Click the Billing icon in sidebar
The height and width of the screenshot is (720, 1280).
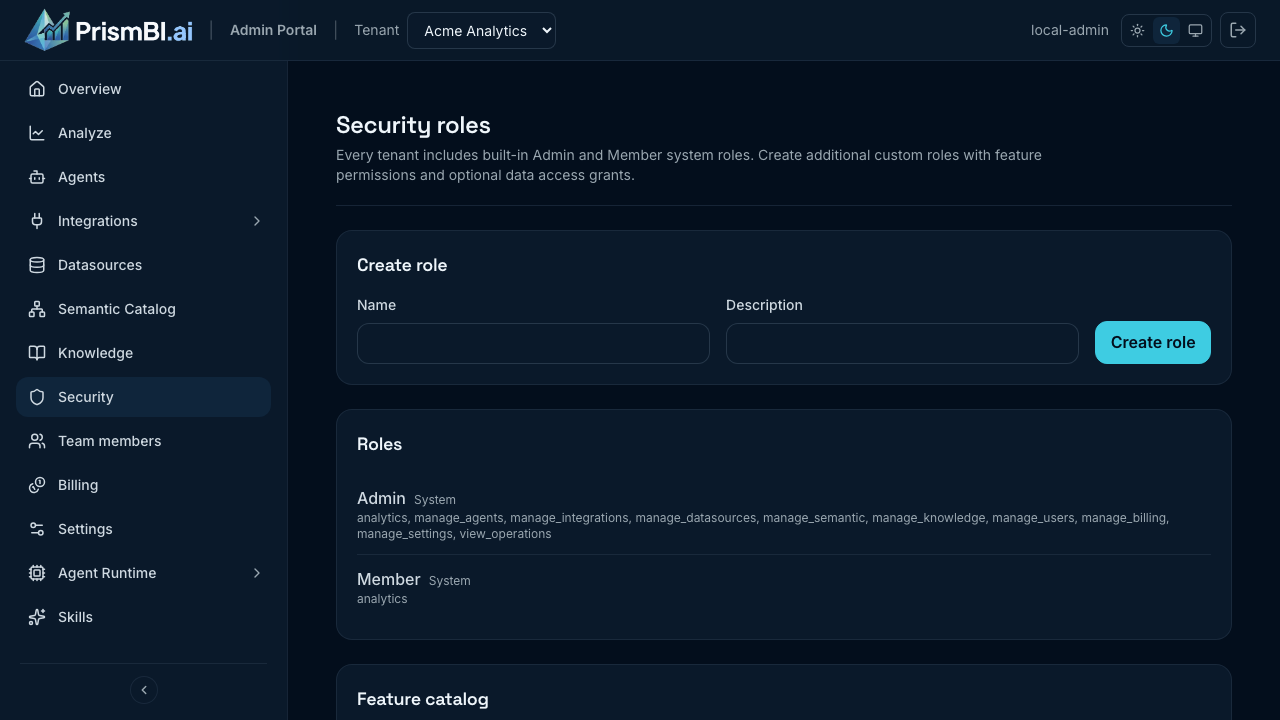coord(37,485)
